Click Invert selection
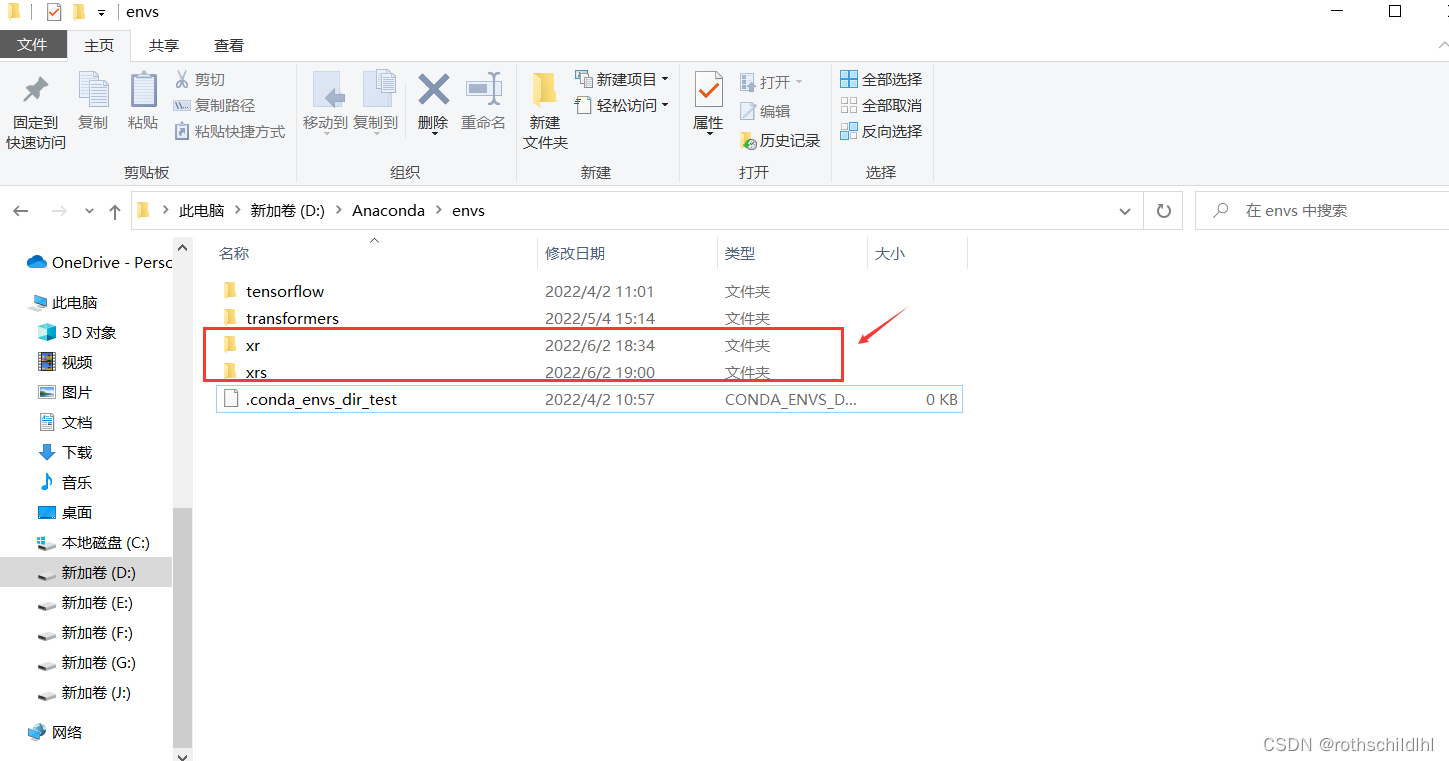The height and width of the screenshot is (761, 1449). click(881, 131)
